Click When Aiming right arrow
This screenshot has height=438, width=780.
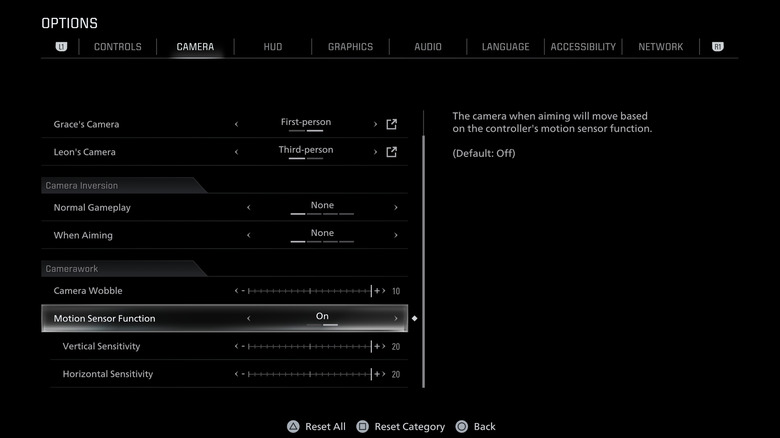coord(396,235)
